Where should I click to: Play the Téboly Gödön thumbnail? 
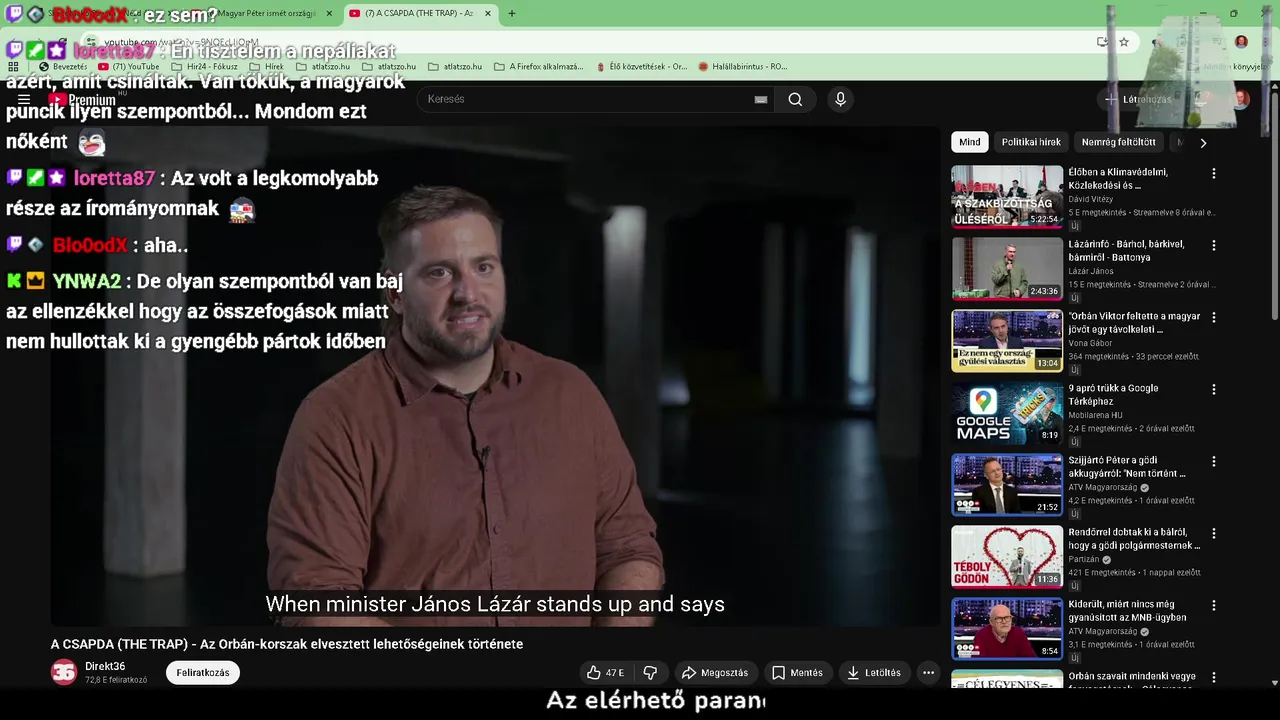1007,557
